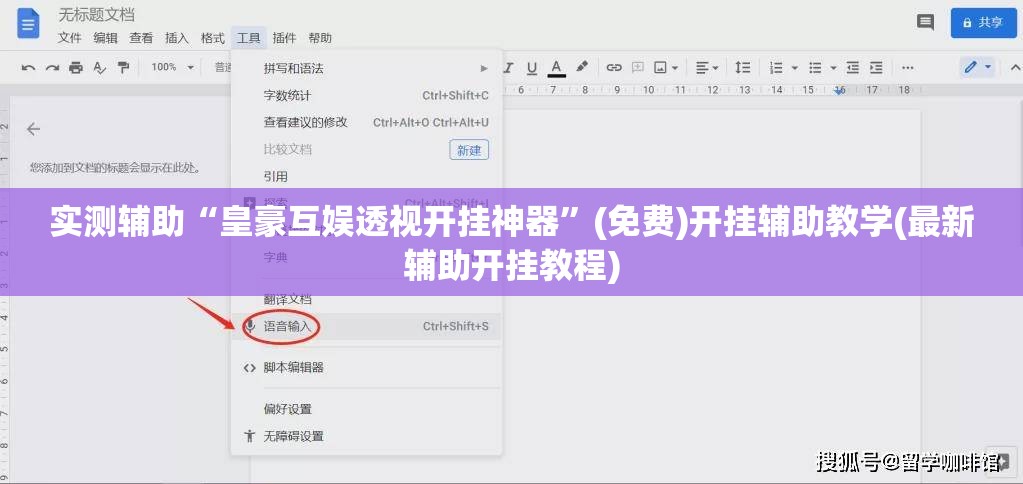Select the paint format roller icon
This screenshot has width=1023, height=484.
pos(123,67)
